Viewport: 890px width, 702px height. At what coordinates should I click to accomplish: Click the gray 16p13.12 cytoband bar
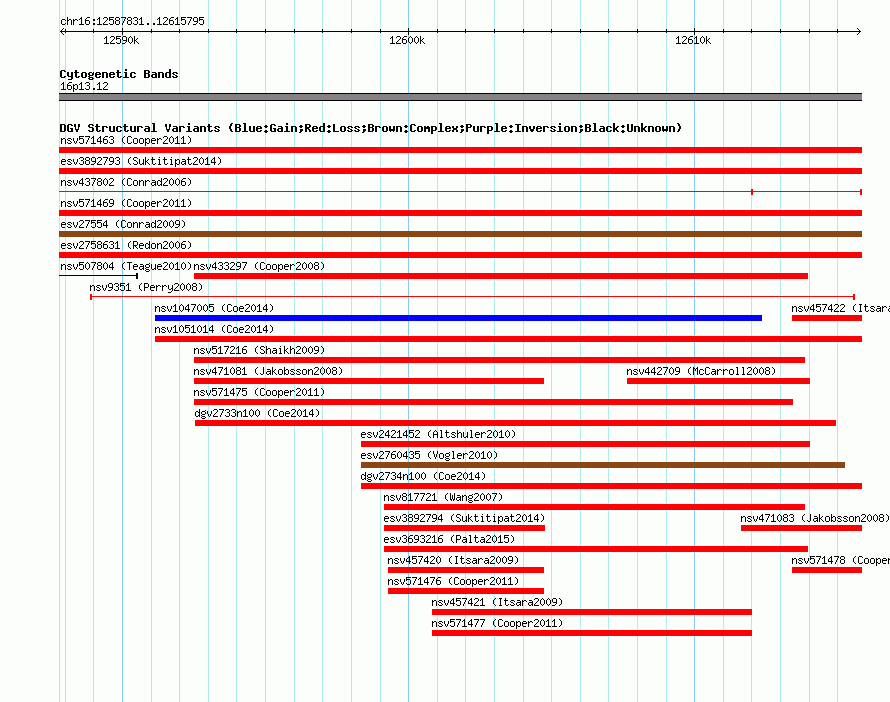[460, 97]
